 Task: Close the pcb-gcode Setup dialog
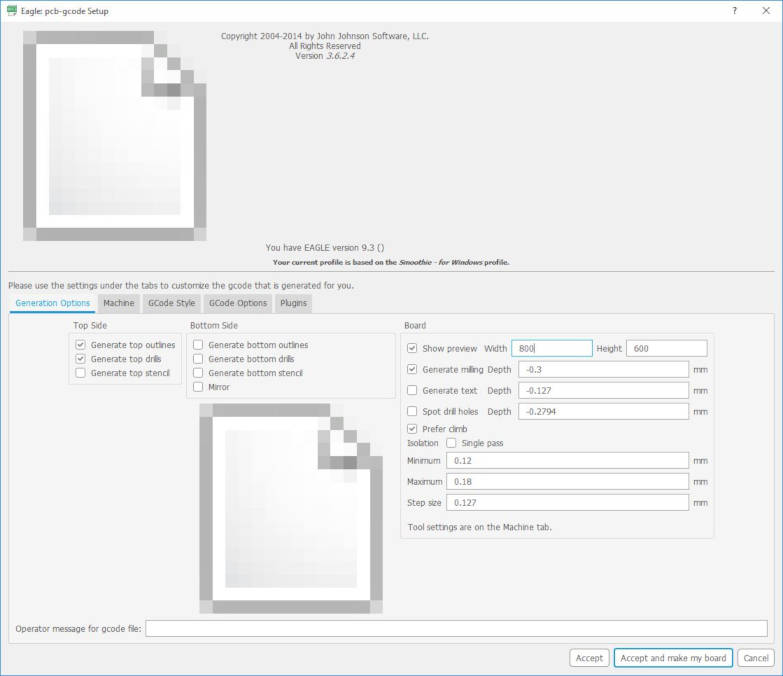[x=766, y=10]
